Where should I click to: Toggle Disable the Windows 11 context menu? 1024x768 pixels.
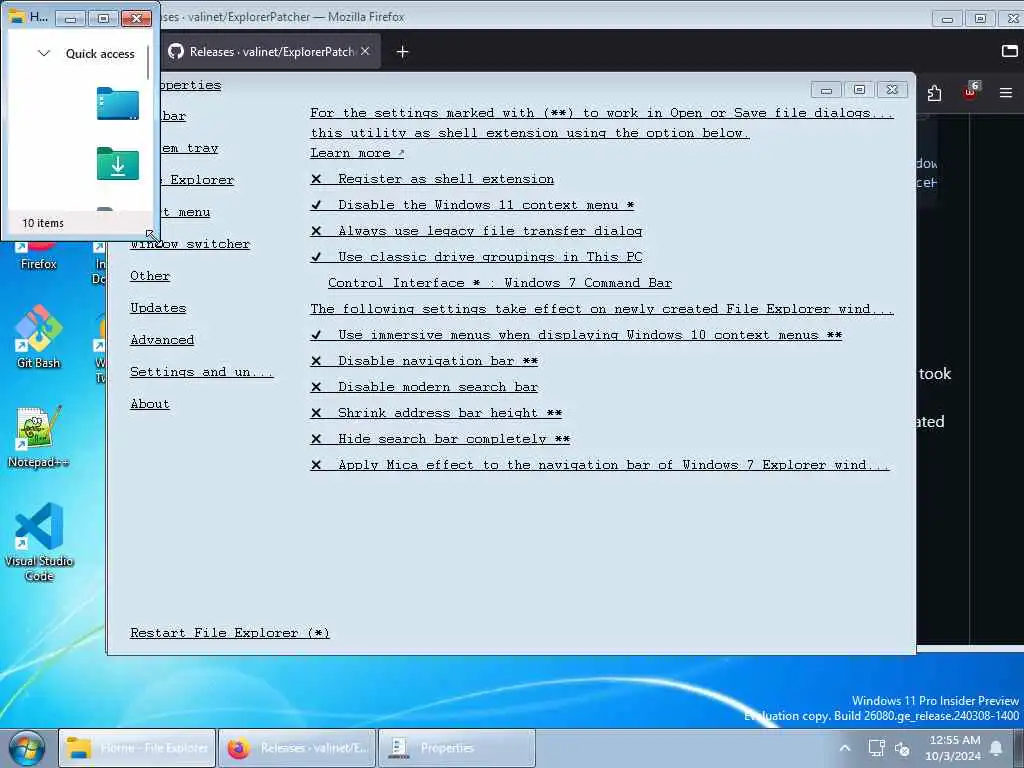click(472, 205)
